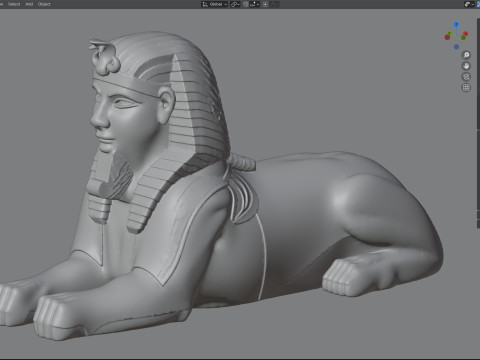Click the labeled red X axis on the gizmo

[465, 34]
